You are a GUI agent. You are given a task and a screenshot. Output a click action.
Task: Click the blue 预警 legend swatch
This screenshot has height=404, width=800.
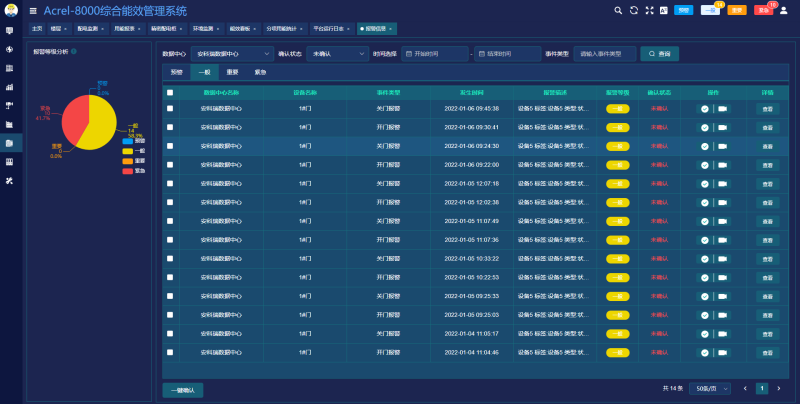point(128,141)
